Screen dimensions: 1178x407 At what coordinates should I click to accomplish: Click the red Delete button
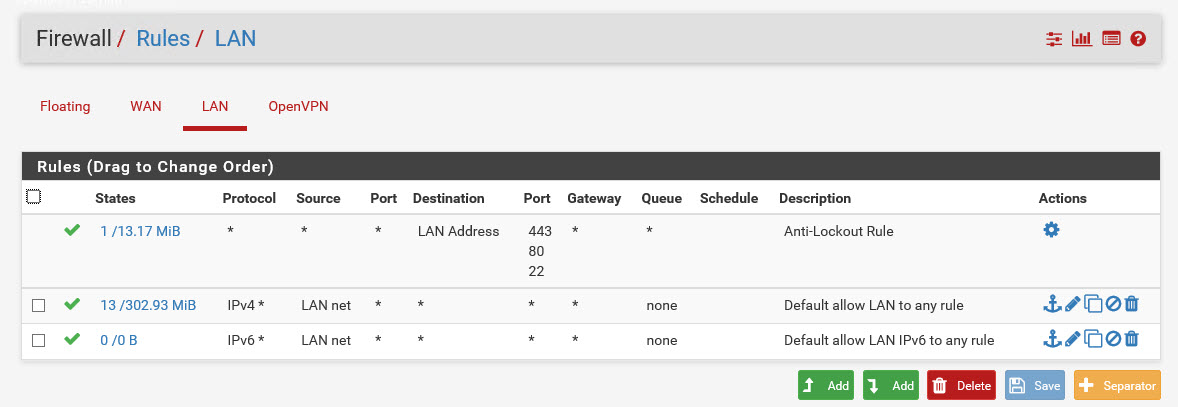(x=961, y=385)
